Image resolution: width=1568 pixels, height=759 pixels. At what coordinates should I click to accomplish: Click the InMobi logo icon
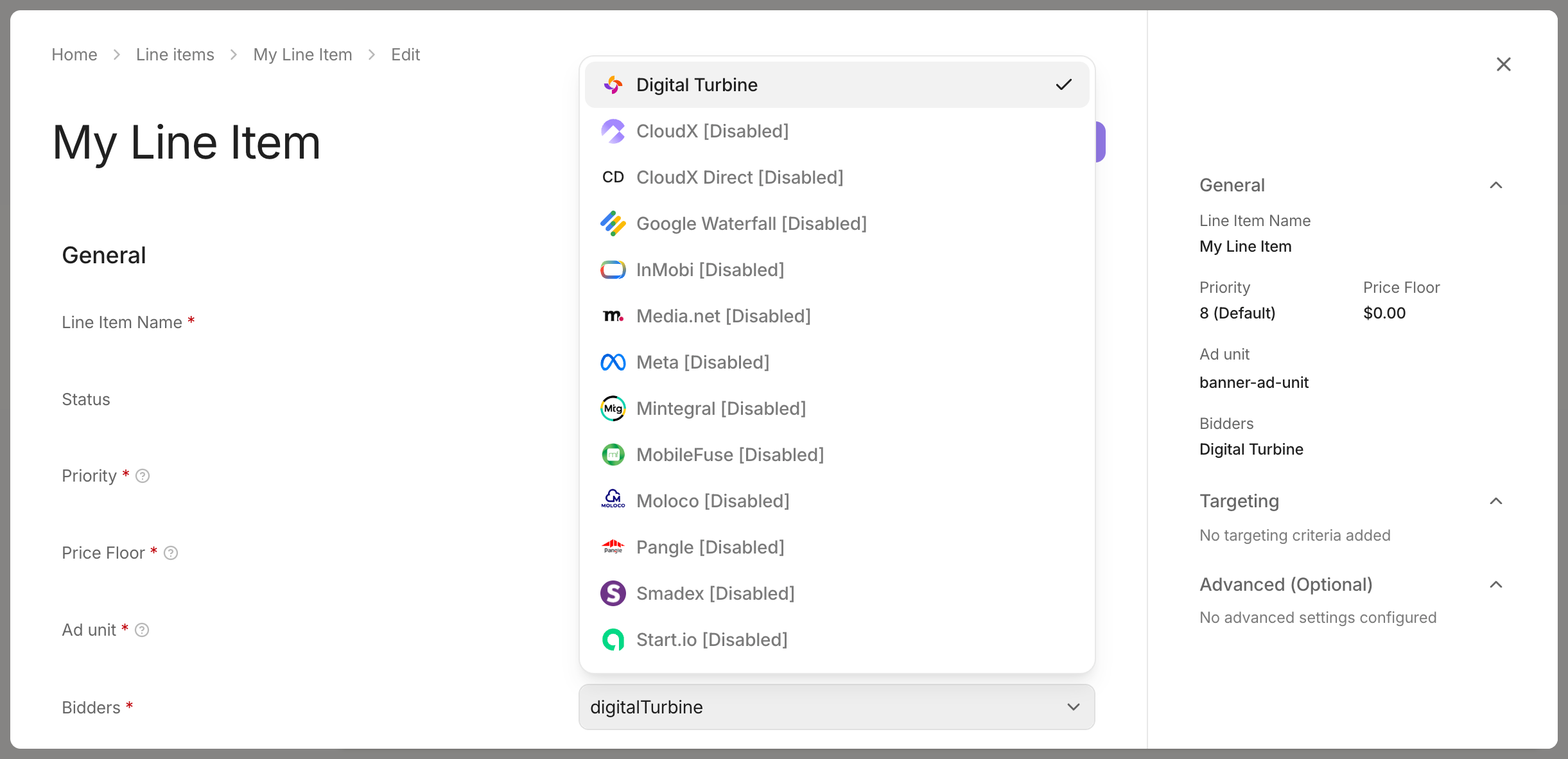point(613,270)
